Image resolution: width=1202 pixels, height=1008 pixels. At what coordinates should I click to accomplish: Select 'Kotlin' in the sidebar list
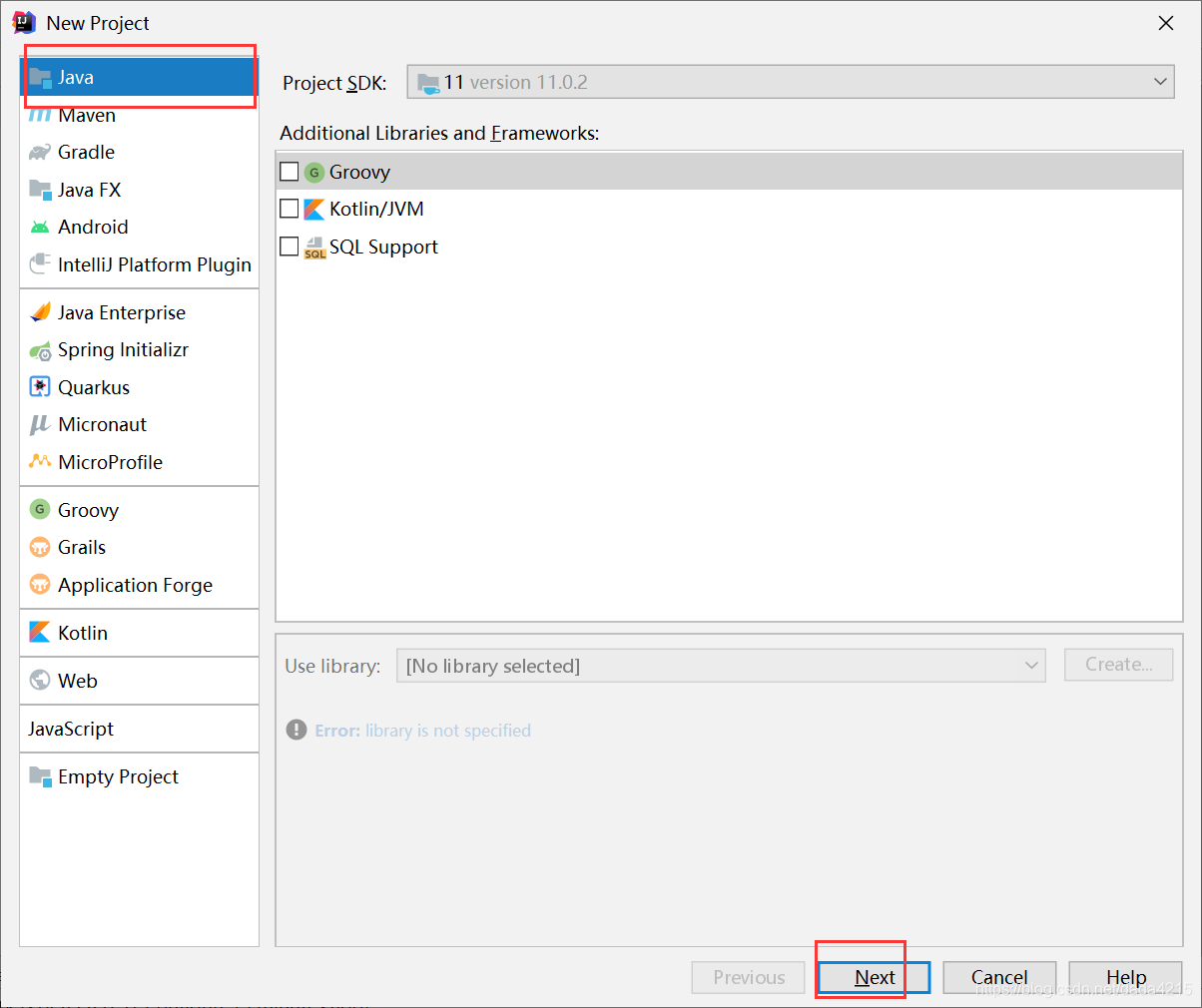139,633
